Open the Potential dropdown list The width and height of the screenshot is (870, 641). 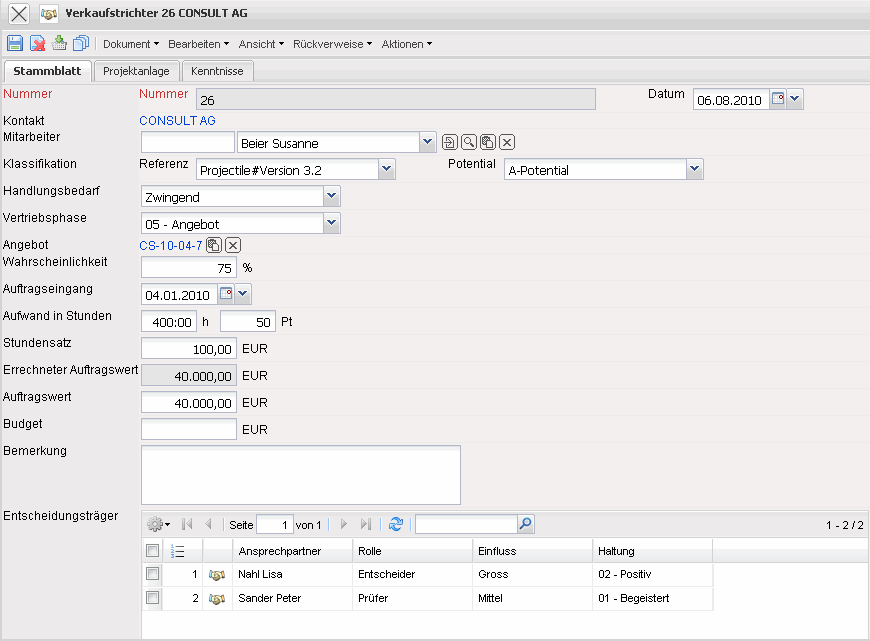[x=695, y=170]
